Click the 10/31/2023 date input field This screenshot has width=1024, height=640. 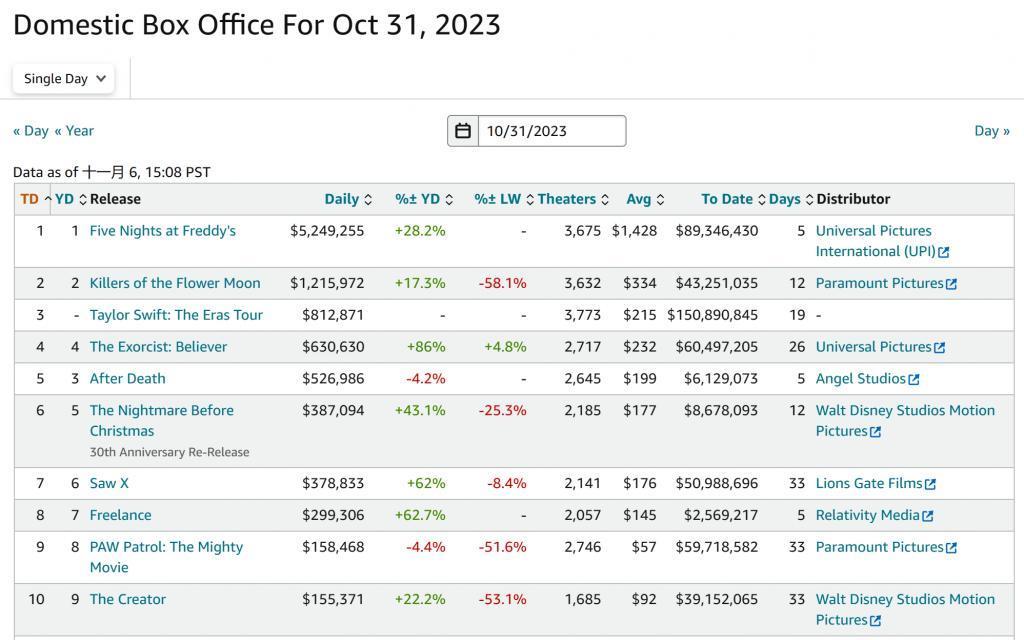point(551,131)
